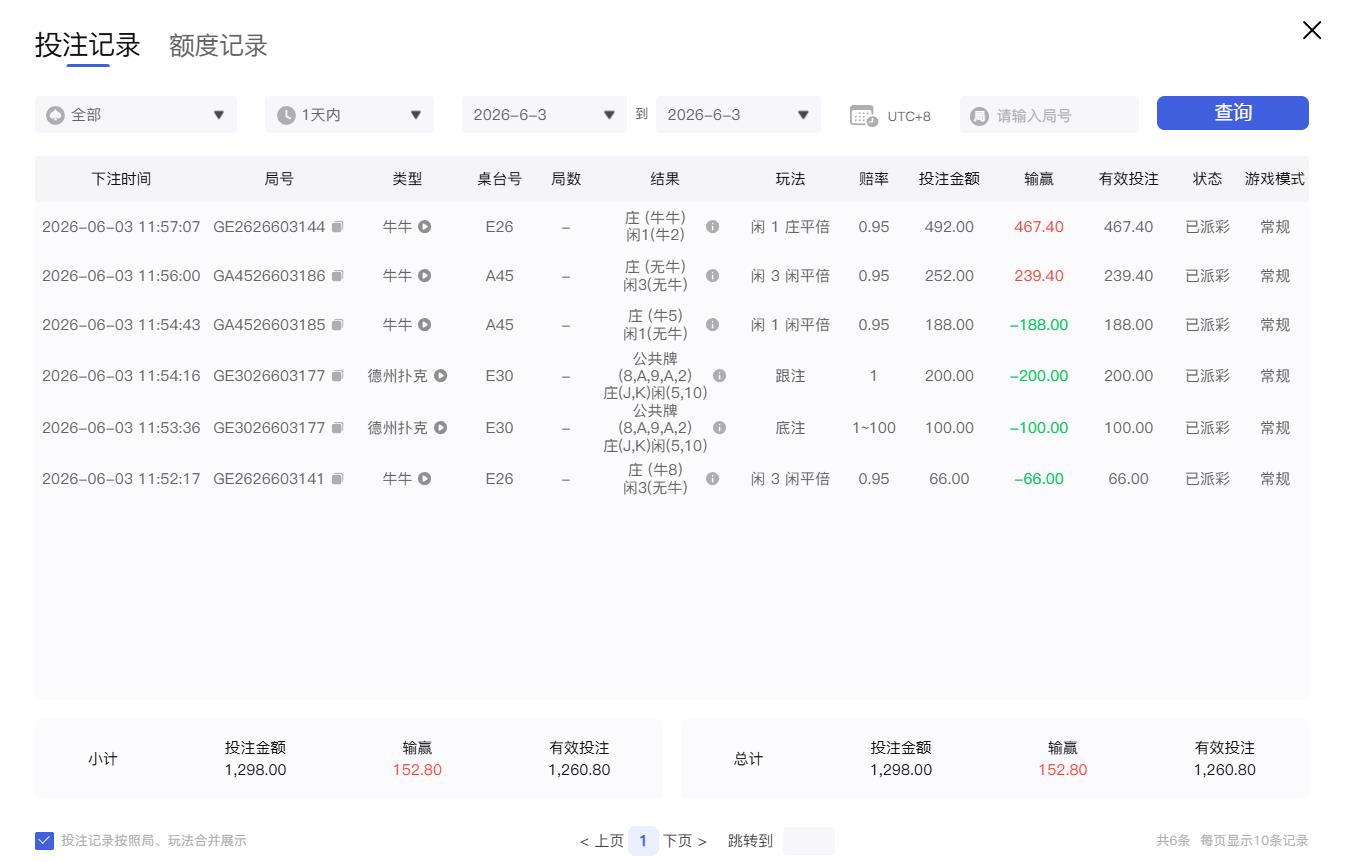Play replay for 德州扑克 底注 row

[441, 428]
